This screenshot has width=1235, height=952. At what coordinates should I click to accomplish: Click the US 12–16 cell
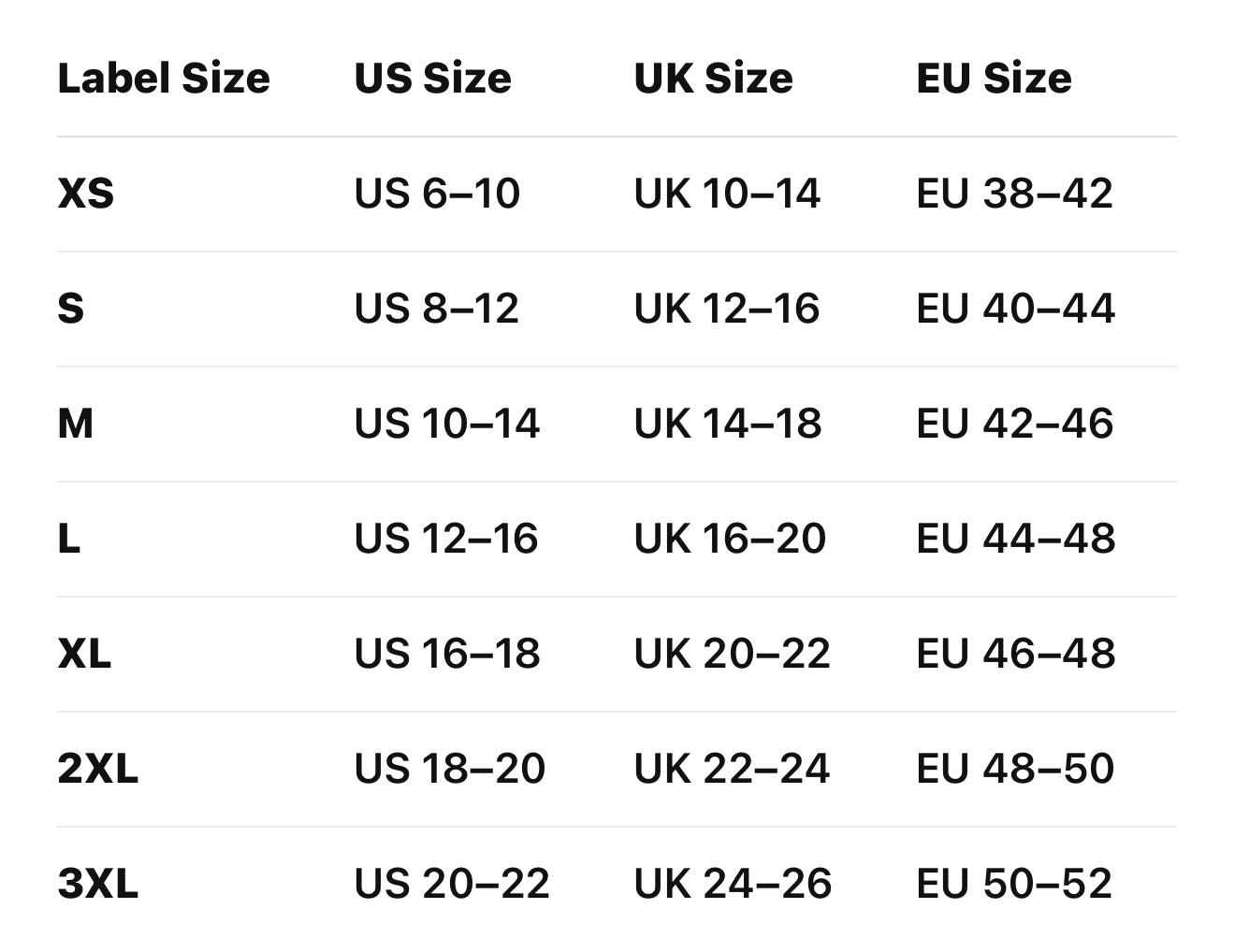coord(446,540)
